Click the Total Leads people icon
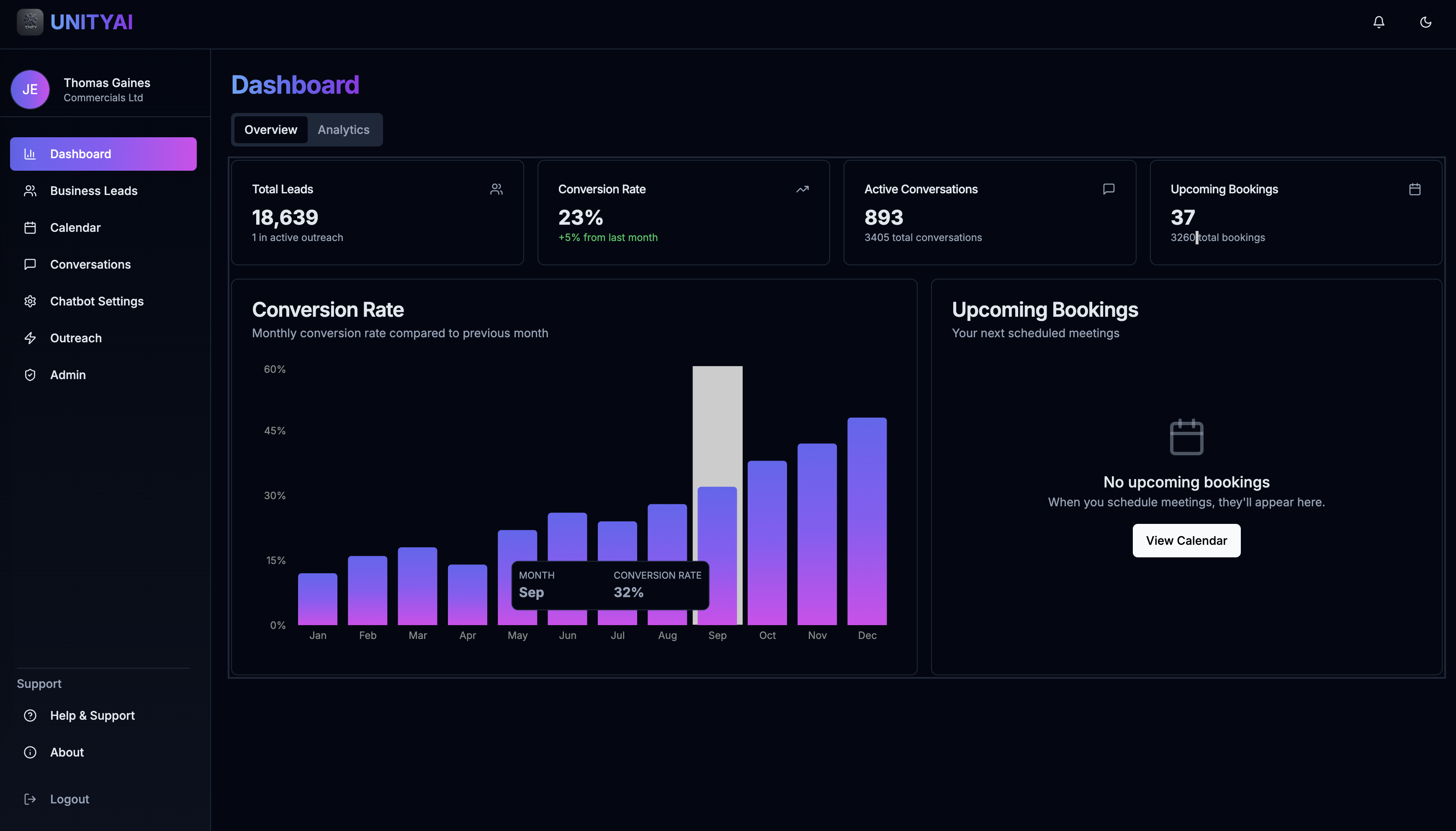This screenshot has width=1456, height=831. (x=496, y=189)
